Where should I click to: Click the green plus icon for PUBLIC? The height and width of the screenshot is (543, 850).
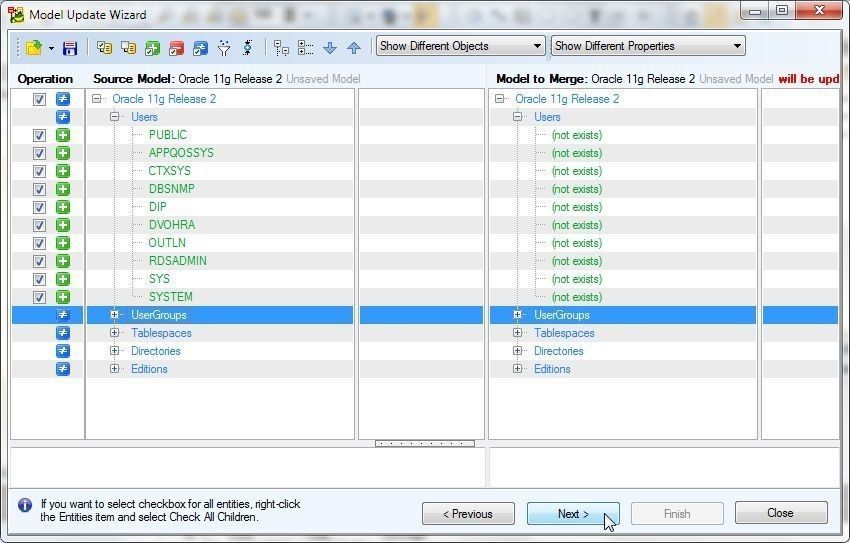pos(63,135)
